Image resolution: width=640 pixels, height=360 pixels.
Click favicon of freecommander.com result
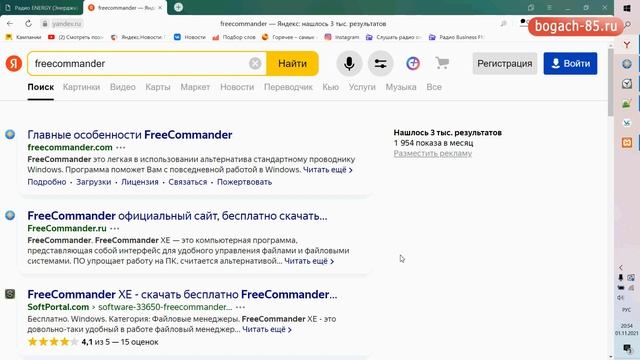tap(10, 134)
